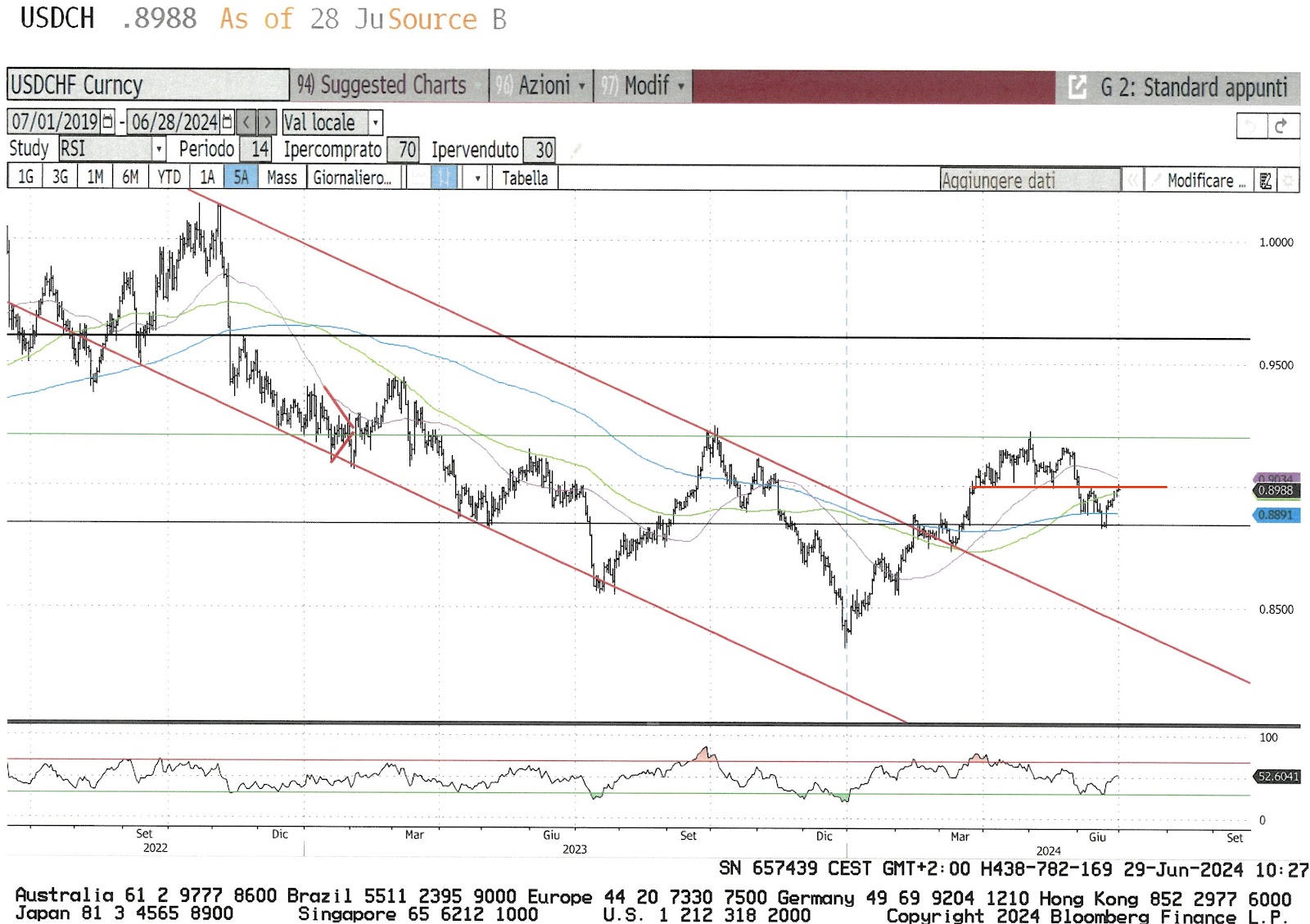Click the undo arrow icon
The width and height of the screenshot is (1310, 924).
1251,126
